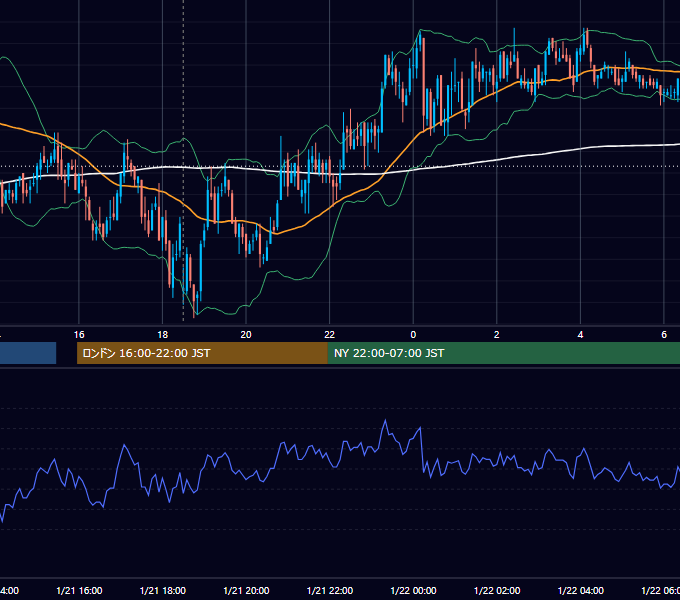
Task: Click the 22 hour label on price chart axis
Action: [330, 335]
